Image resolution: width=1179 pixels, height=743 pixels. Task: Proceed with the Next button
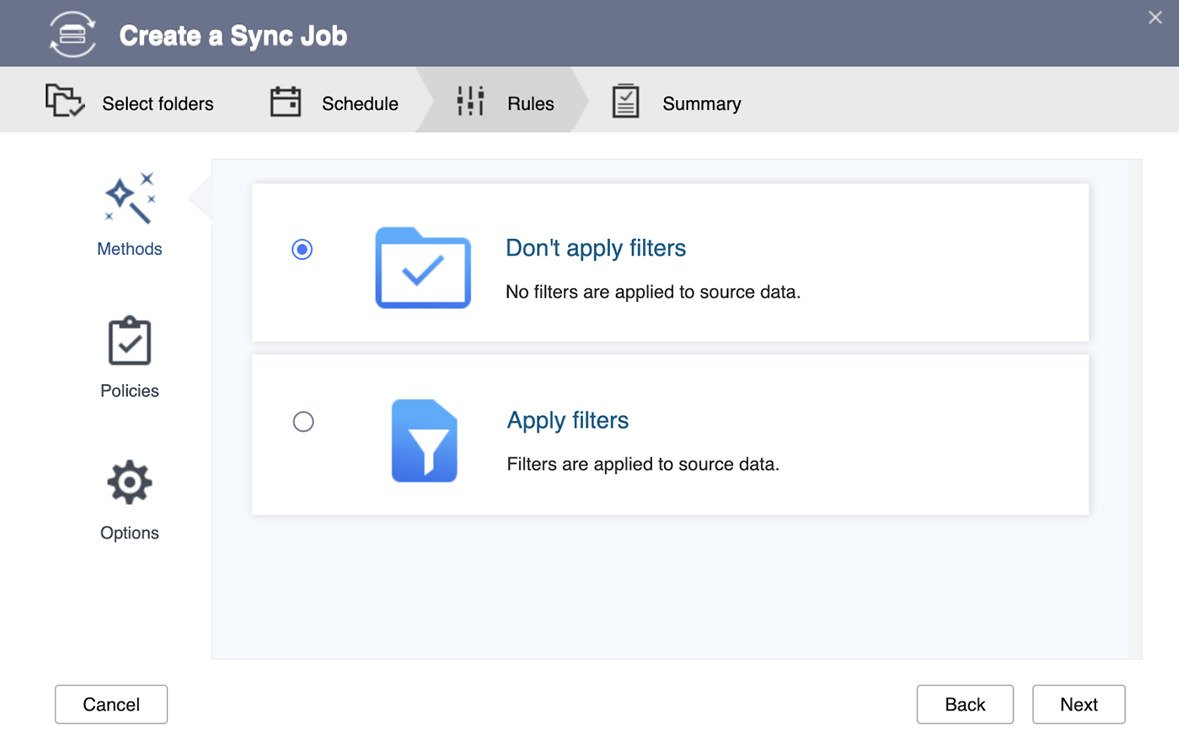click(1078, 704)
